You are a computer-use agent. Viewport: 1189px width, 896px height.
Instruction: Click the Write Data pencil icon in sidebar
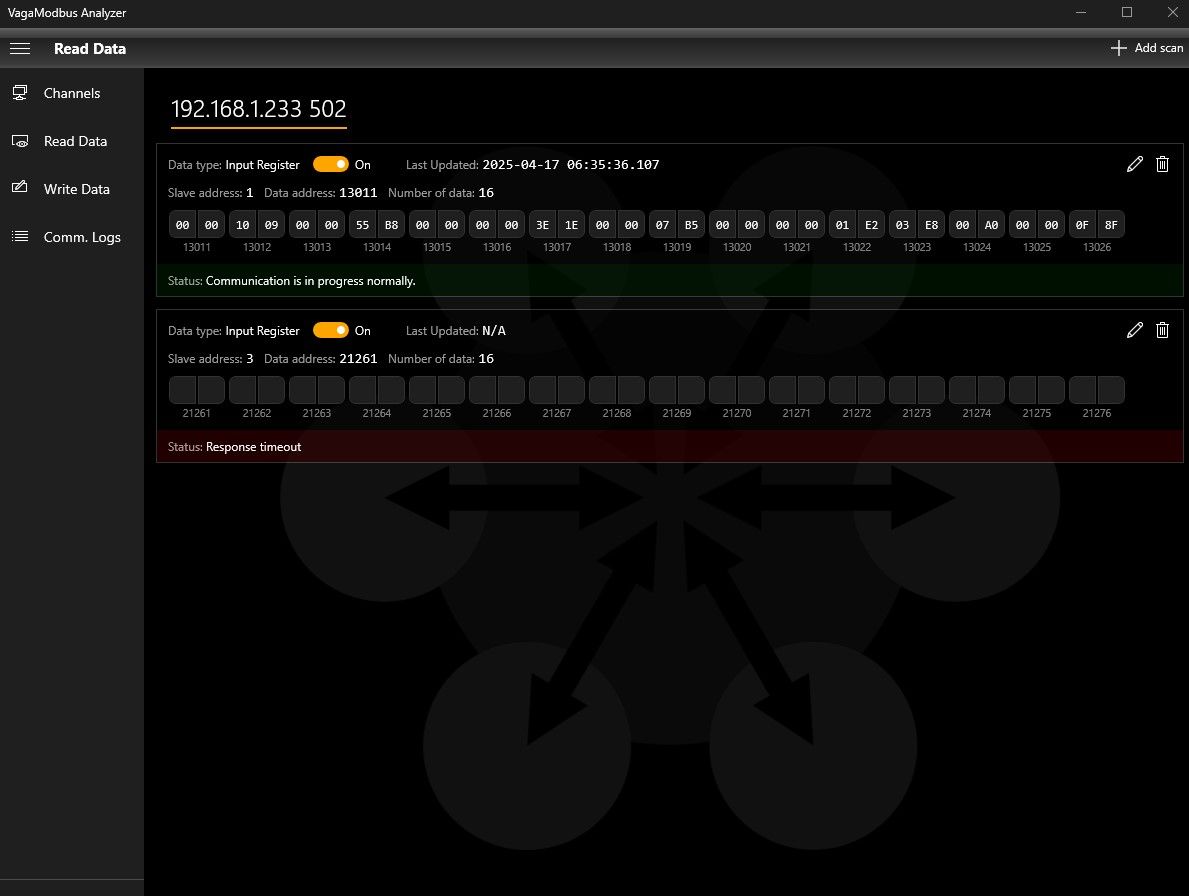[20, 188]
